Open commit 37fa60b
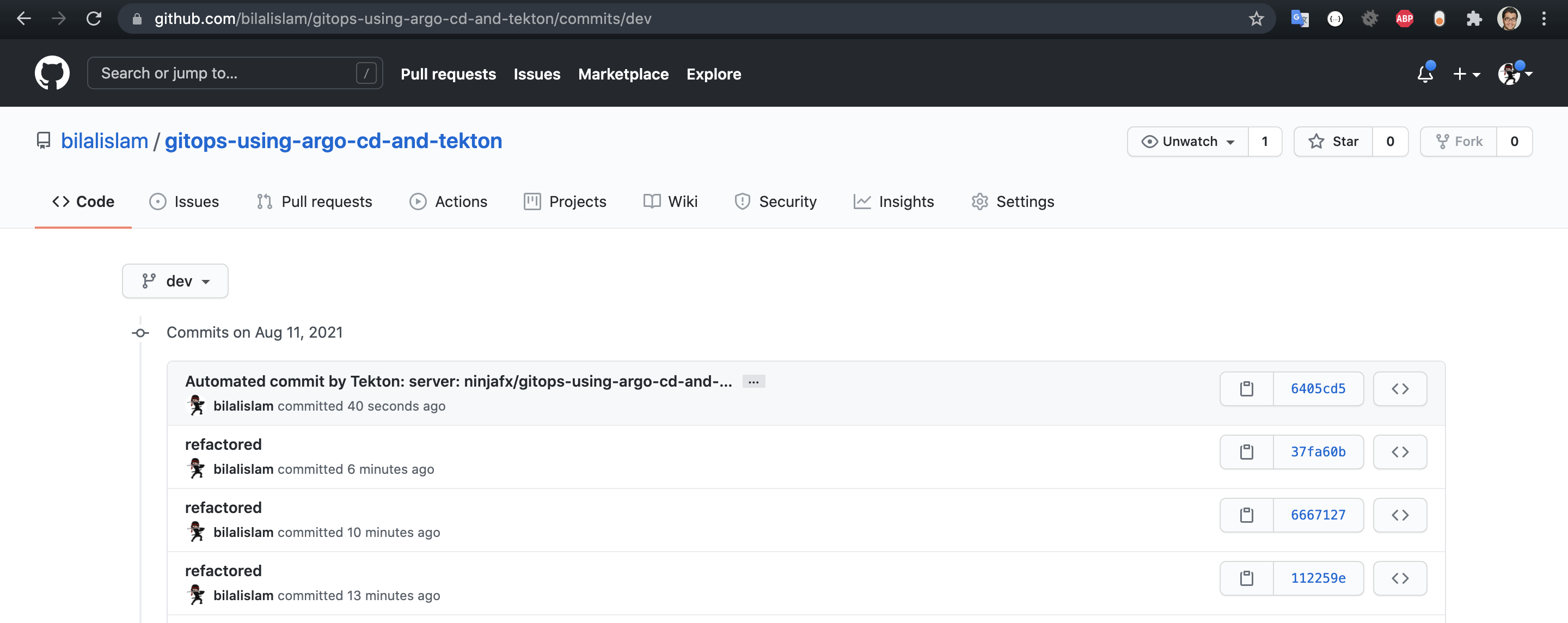1568x623 pixels. point(1319,452)
